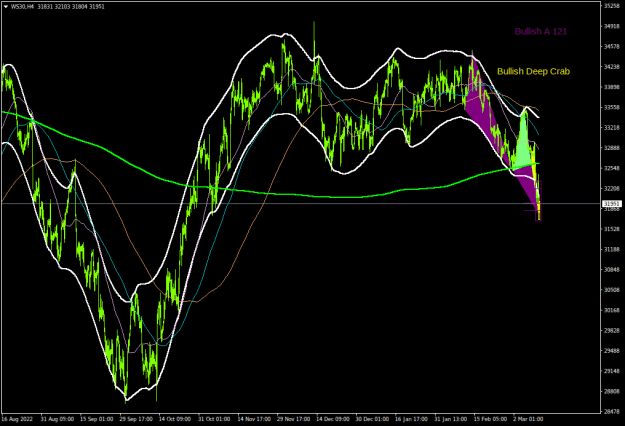Viewport: 625px width, 426px height.
Task: Click the 30 Dec 01:00 time label
Action: pyautogui.click(x=372, y=419)
